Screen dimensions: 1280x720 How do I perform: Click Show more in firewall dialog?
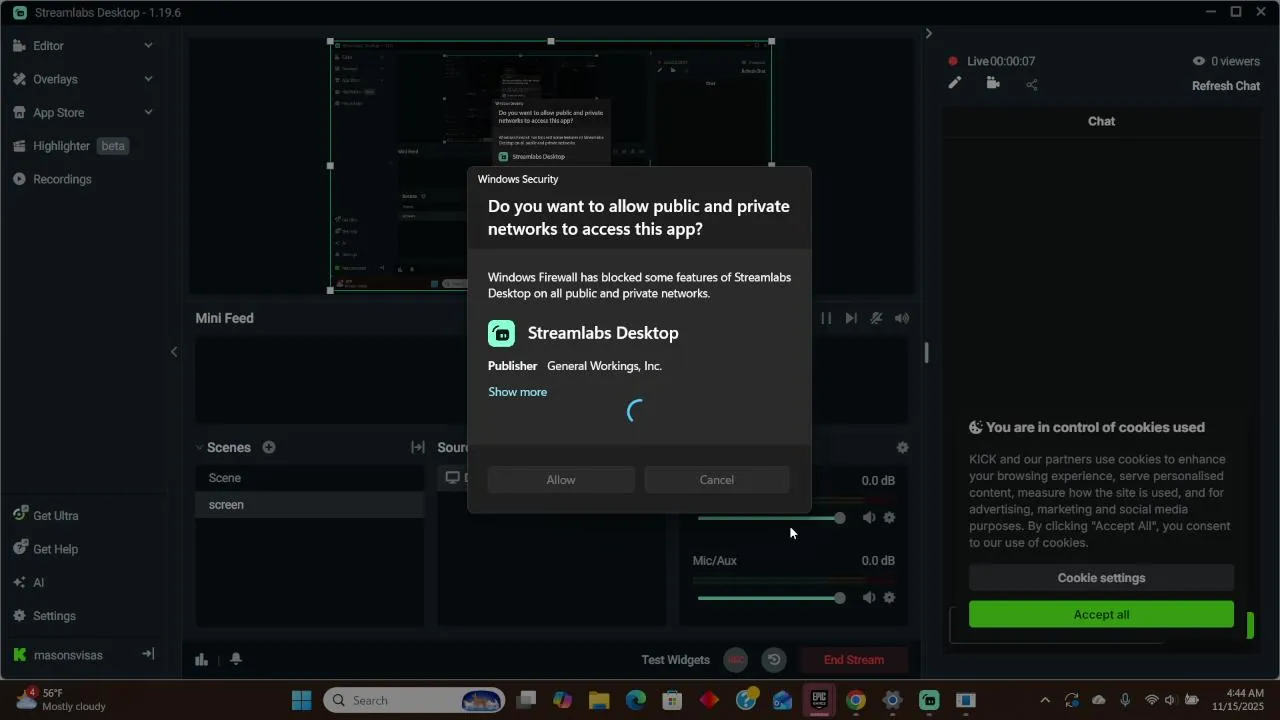tap(517, 392)
